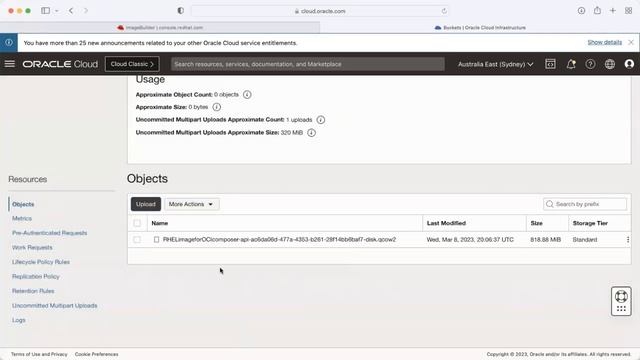Image resolution: width=640 pixels, height=360 pixels.
Task: Click the Standard storage tier cell
Action: (585, 240)
